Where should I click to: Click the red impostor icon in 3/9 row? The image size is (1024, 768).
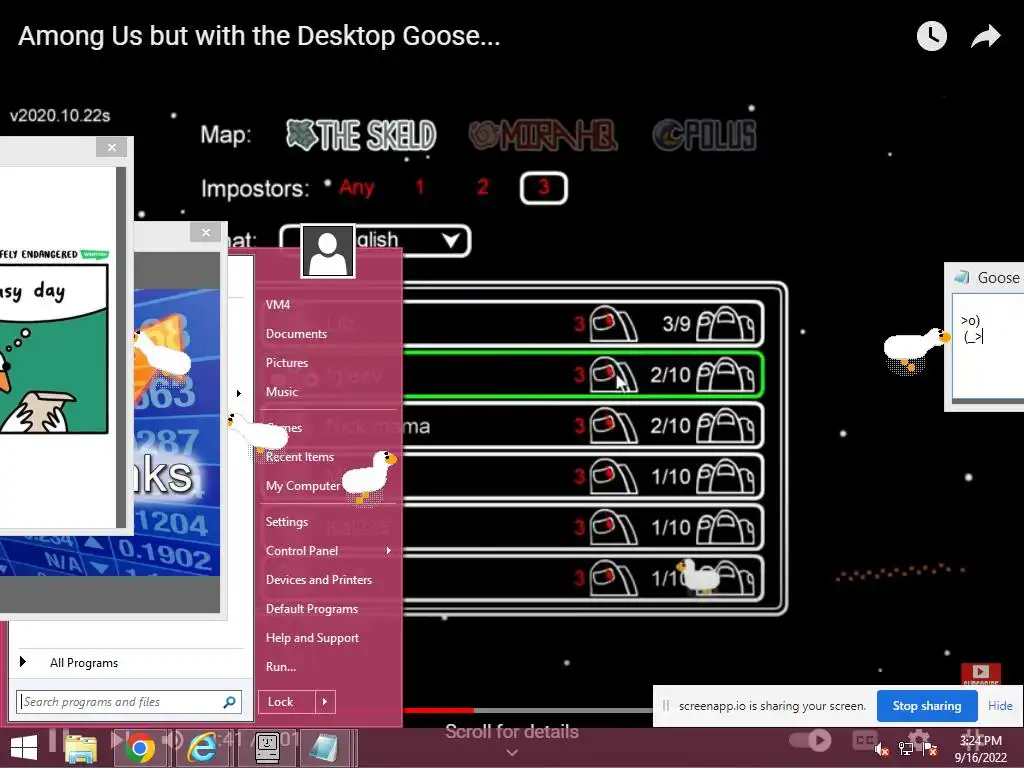612,323
